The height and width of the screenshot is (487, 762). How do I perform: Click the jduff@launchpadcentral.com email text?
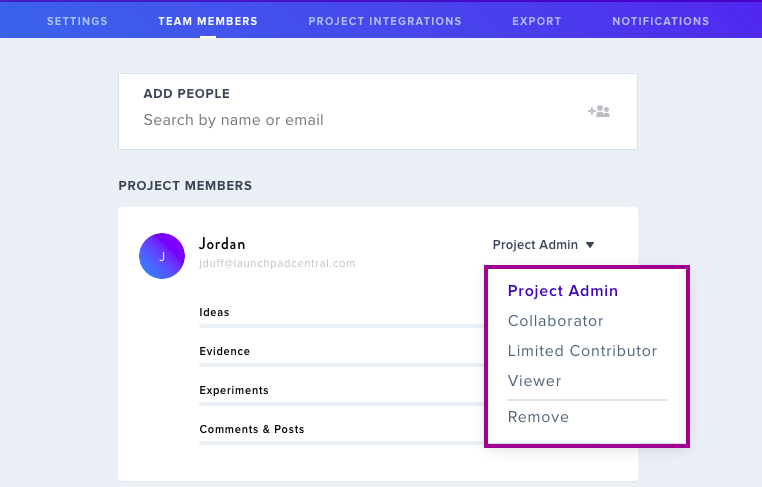277,263
